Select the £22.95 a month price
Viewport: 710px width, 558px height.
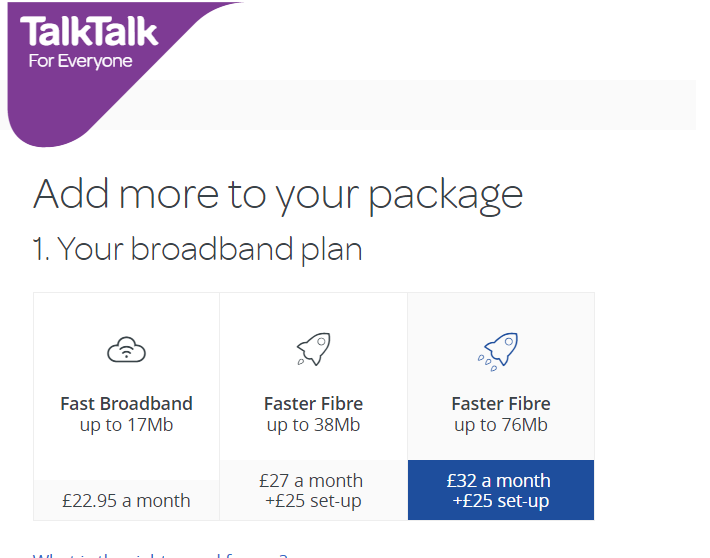[x=126, y=500]
